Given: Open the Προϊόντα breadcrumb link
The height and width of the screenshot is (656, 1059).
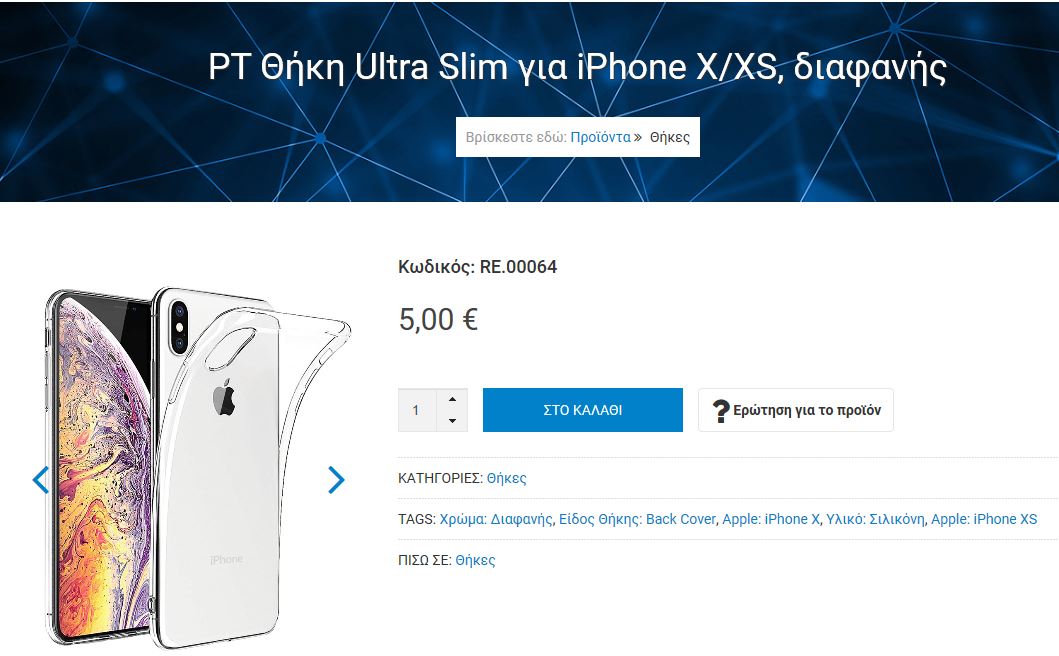Looking at the screenshot, I should click(600, 137).
